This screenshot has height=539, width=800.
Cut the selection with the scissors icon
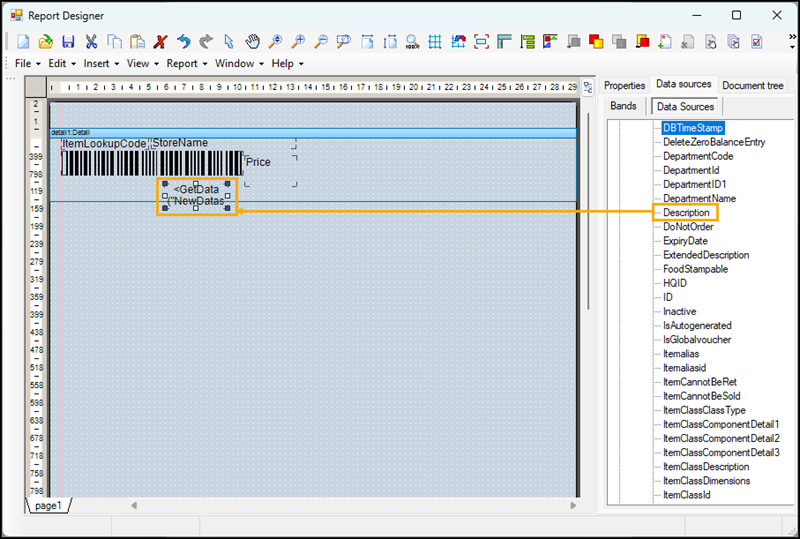[x=91, y=42]
